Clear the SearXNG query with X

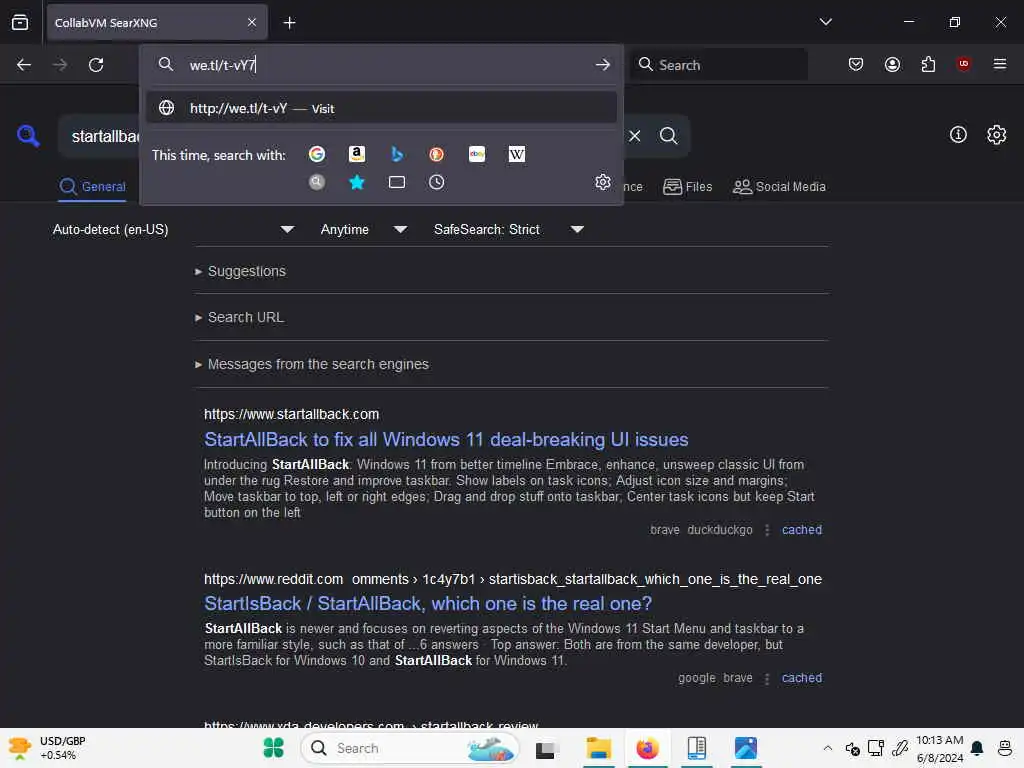click(x=635, y=136)
